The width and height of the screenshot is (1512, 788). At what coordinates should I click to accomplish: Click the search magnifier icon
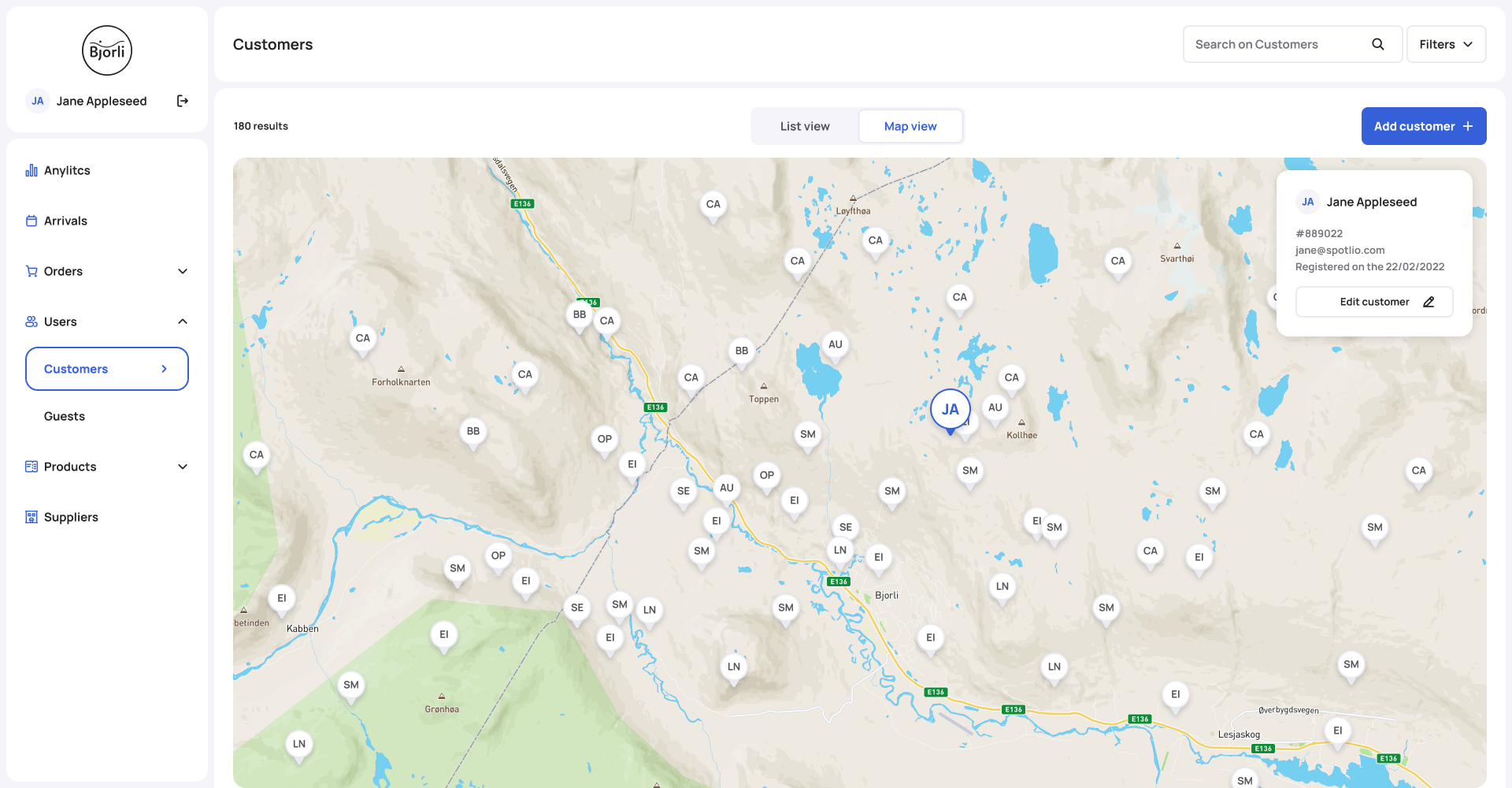click(1377, 44)
